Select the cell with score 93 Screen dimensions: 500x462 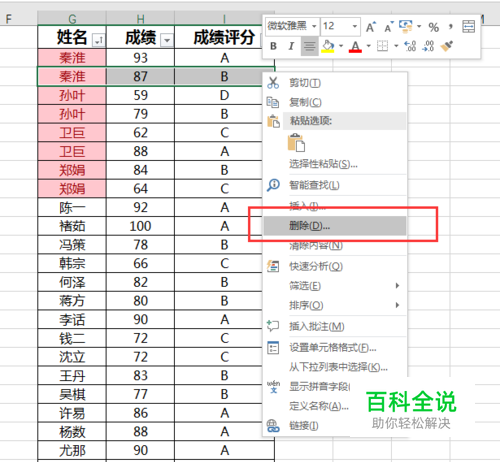pos(140,58)
